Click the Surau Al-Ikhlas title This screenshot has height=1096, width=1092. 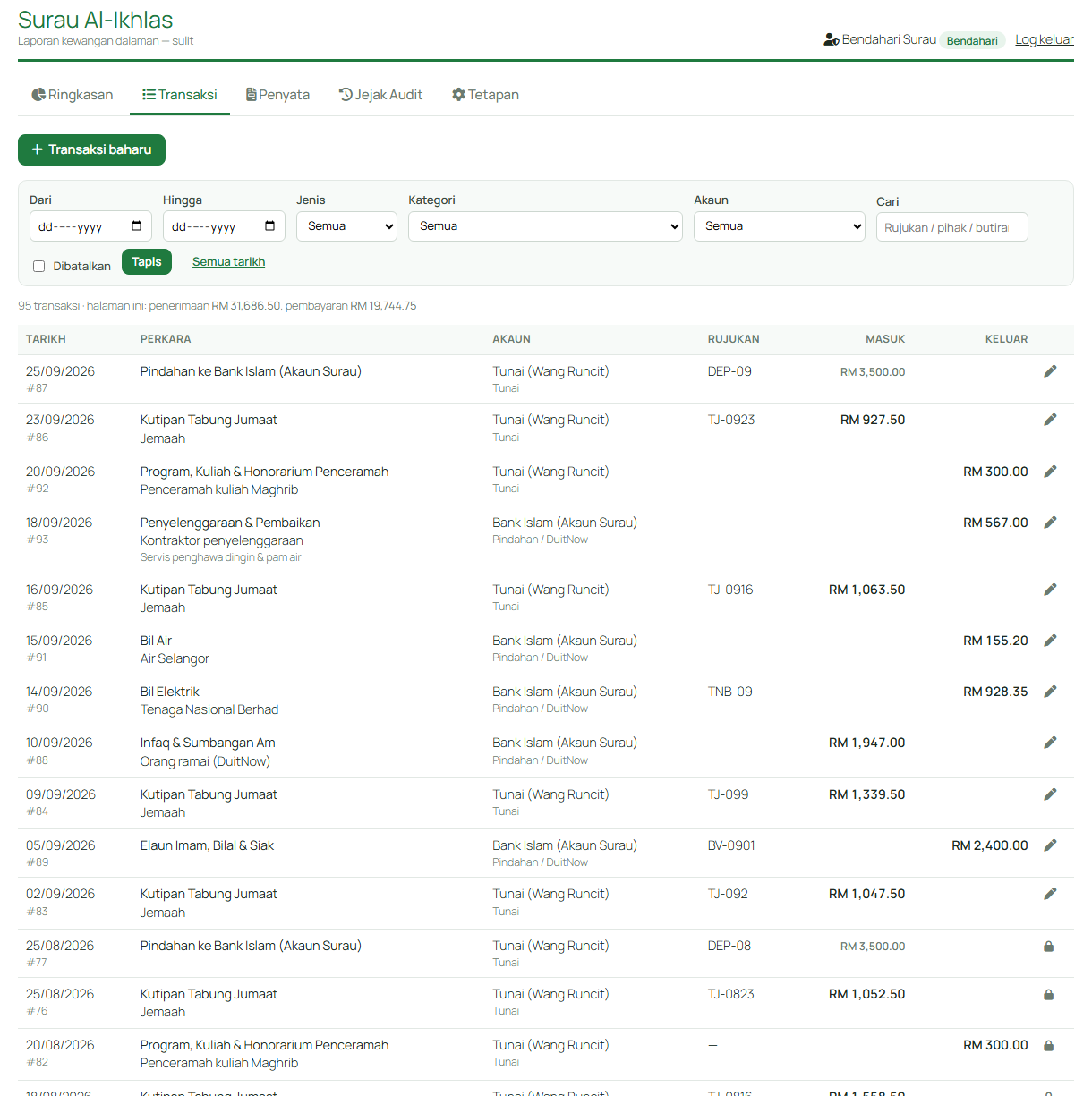95,20
